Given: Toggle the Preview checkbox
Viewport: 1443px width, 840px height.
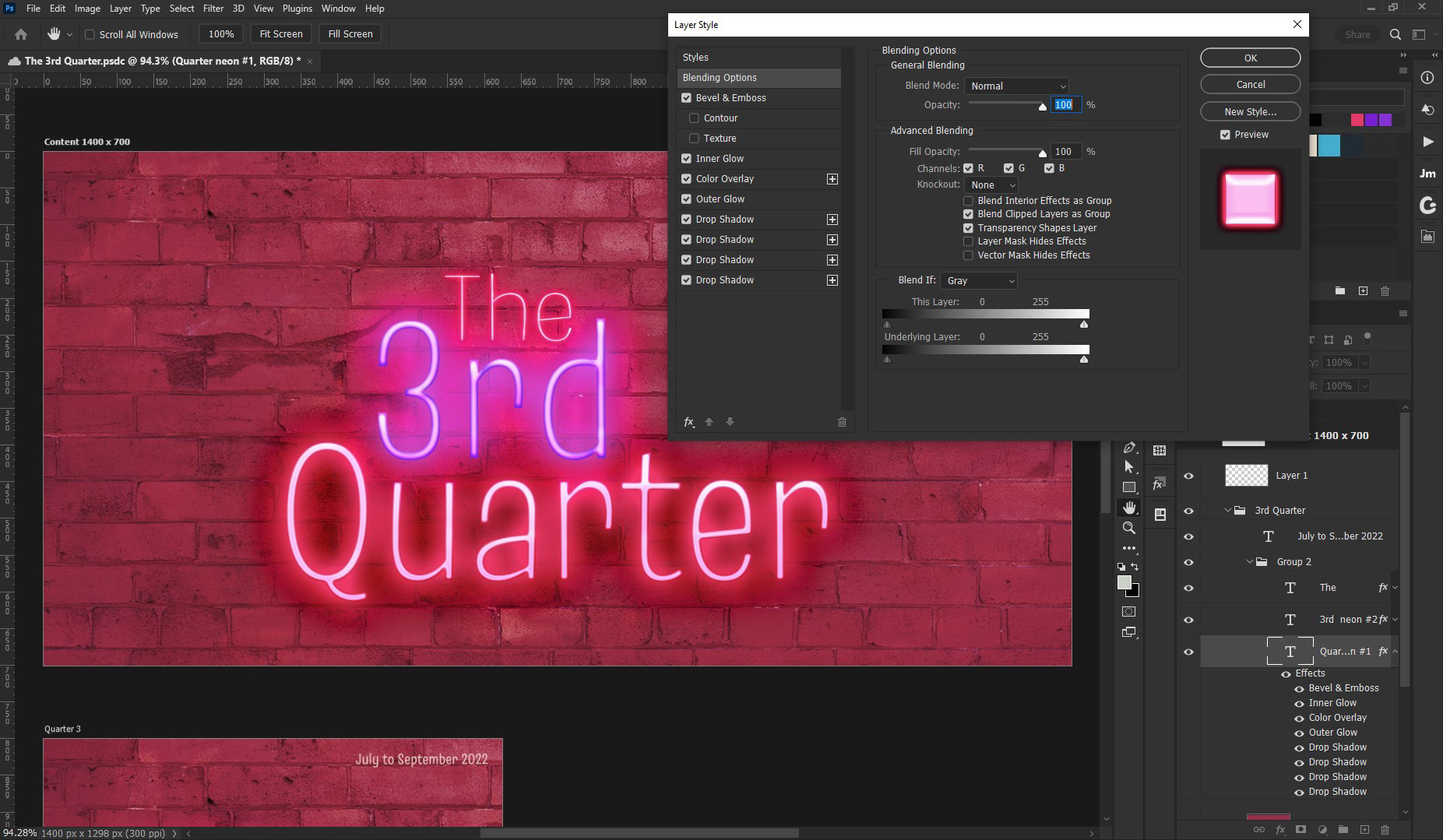Looking at the screenshot, I should coord(1225,135).
